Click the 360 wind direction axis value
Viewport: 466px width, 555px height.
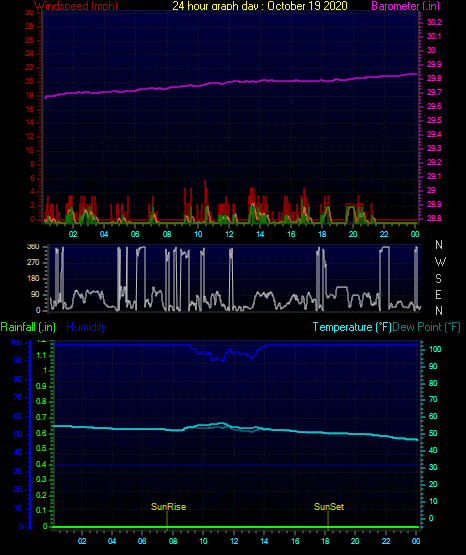pyautogui.click(x=33, y=247)
